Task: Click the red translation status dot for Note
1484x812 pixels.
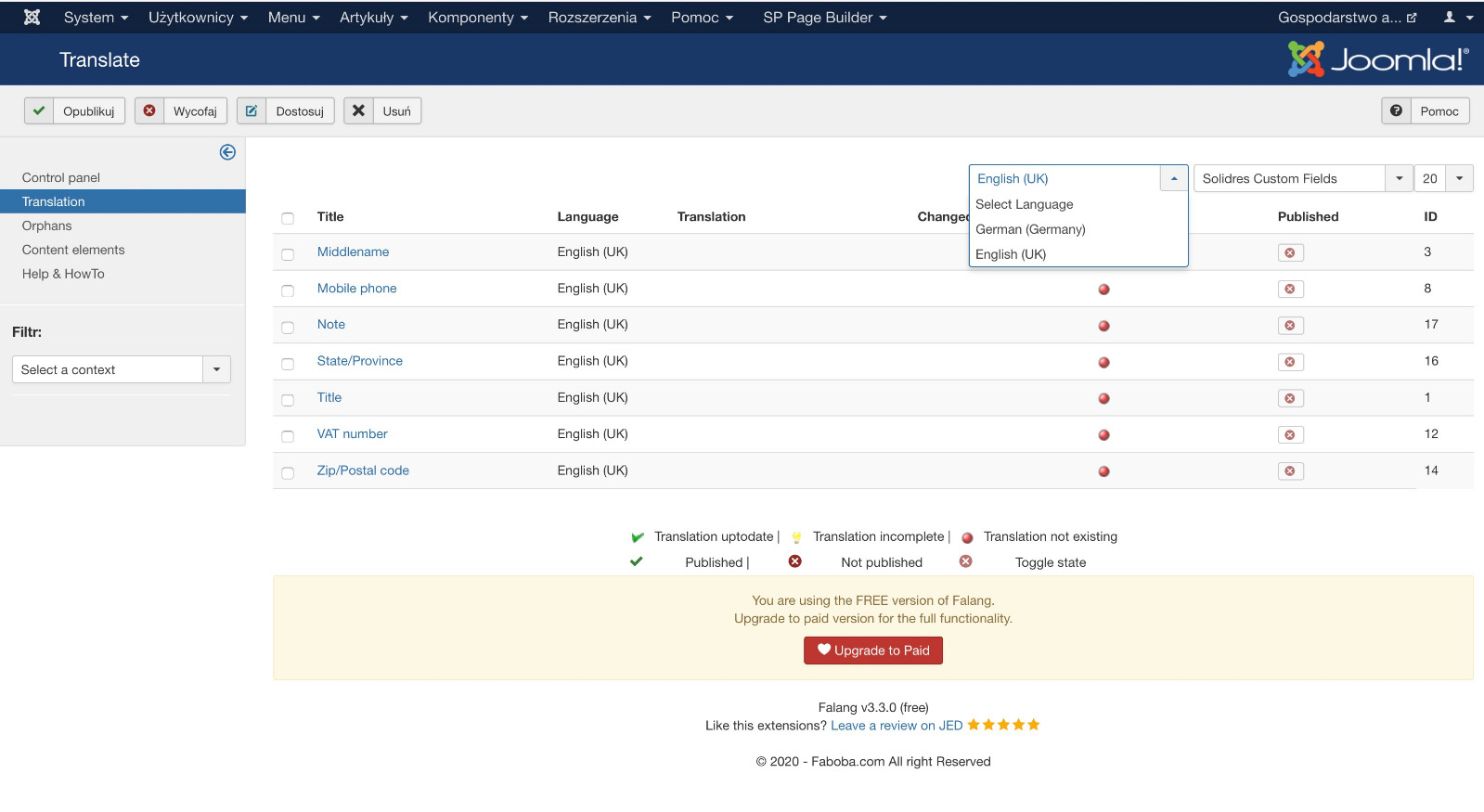Action: [x=1103, y=326]
